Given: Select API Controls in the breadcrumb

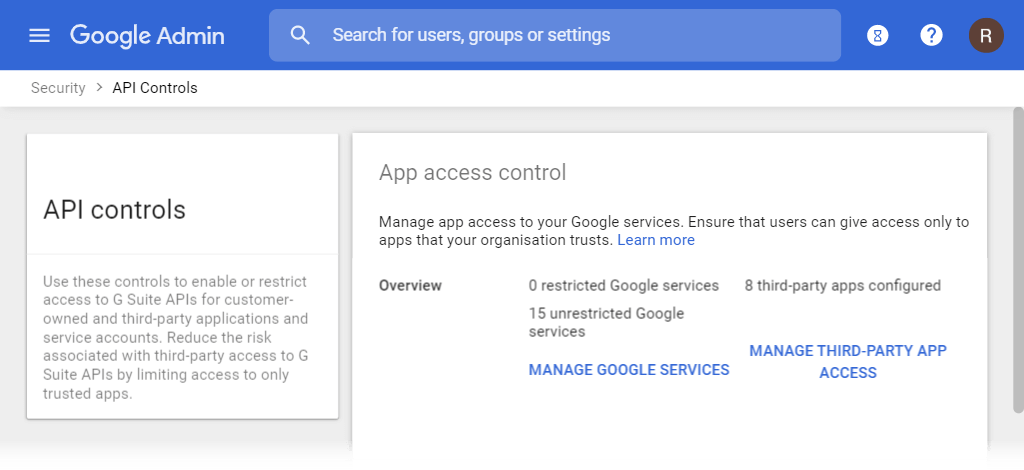Looking at the screenshot, I should (155, 88).
